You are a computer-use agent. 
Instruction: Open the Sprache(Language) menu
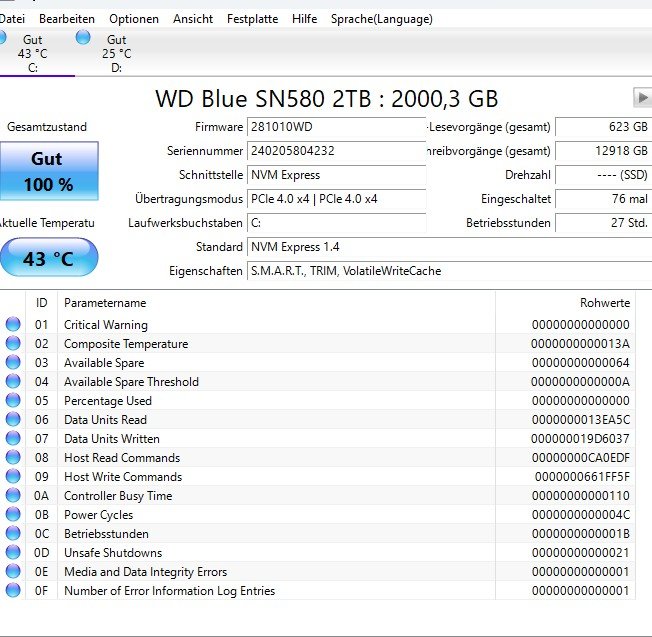pyautogui.click(x=382, y=19)
